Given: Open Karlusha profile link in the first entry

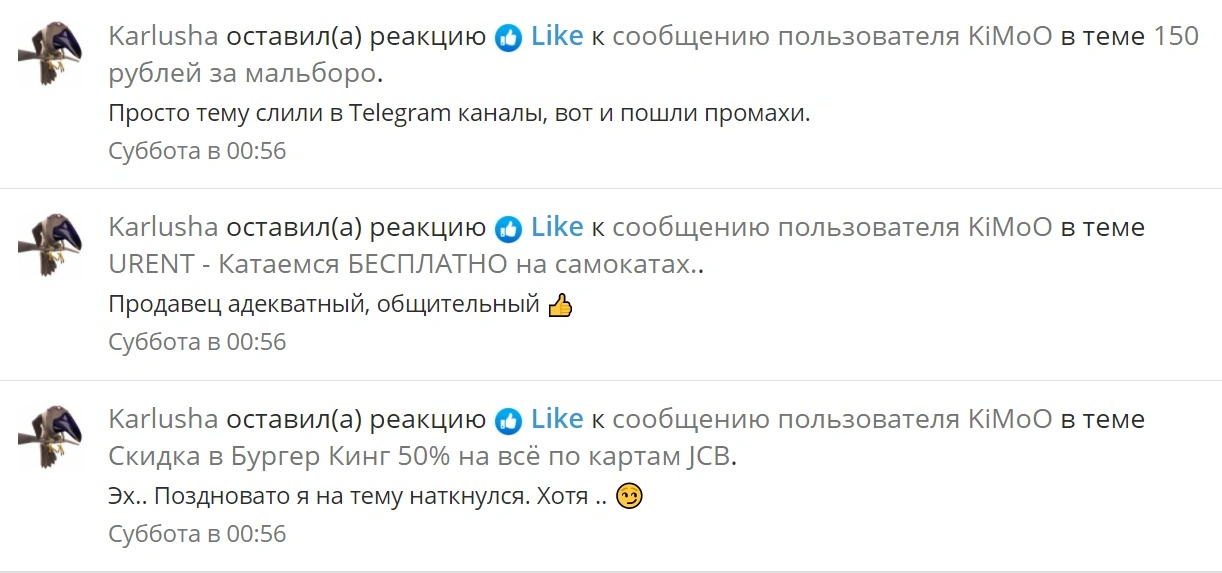Looking at the screenshot, I should point(164,37).
